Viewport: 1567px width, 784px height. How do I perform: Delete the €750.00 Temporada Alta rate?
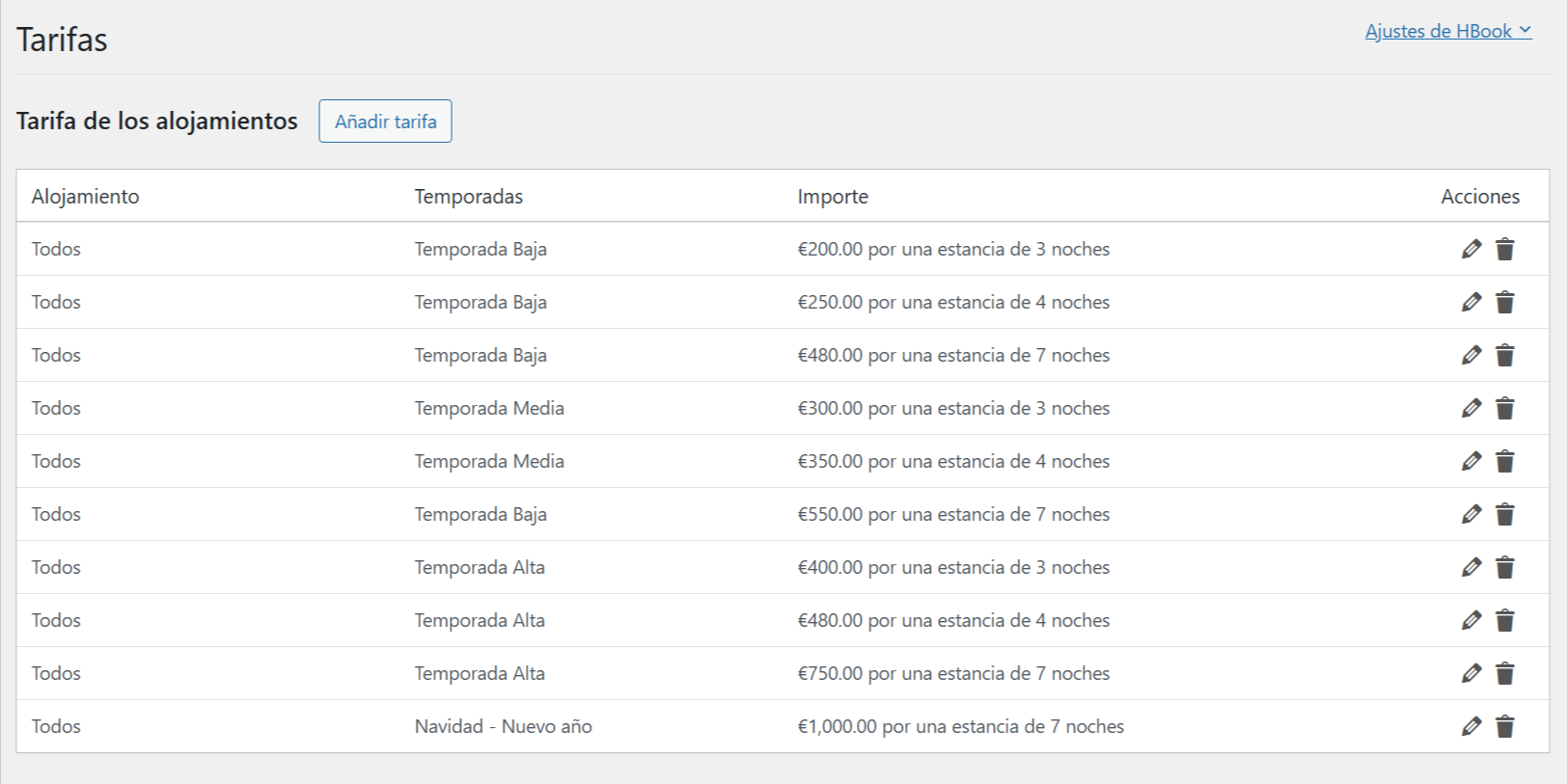[x=1504, y=673]
